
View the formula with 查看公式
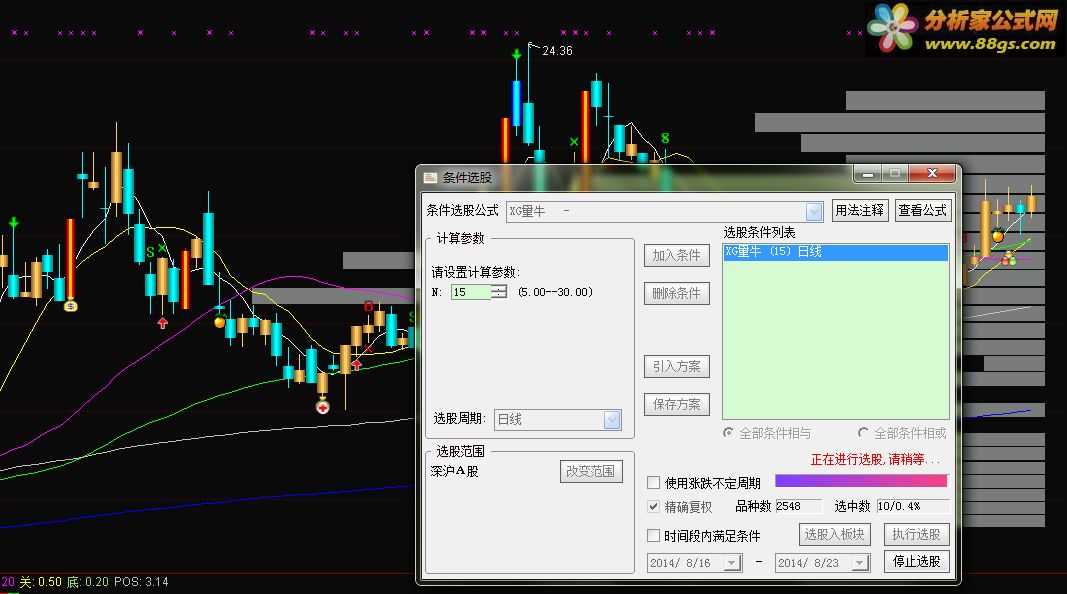coord(922,210)
